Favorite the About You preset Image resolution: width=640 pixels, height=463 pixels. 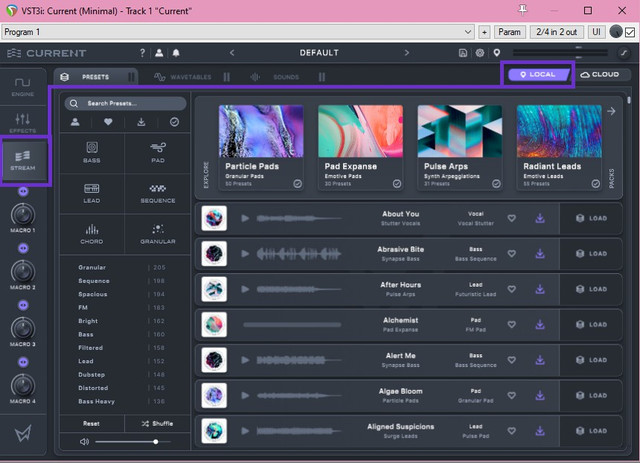(x=511, y=218)
